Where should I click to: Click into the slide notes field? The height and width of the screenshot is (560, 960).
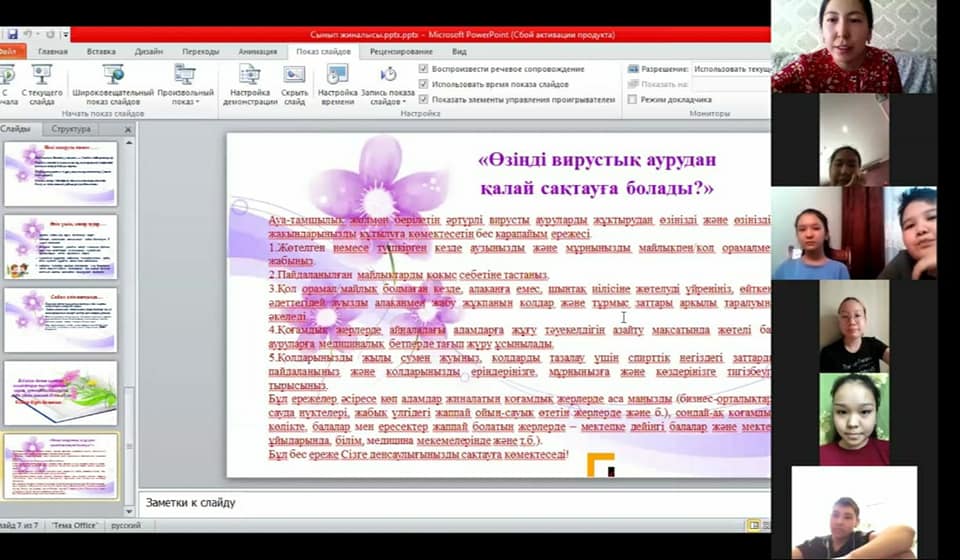[450, 502]
